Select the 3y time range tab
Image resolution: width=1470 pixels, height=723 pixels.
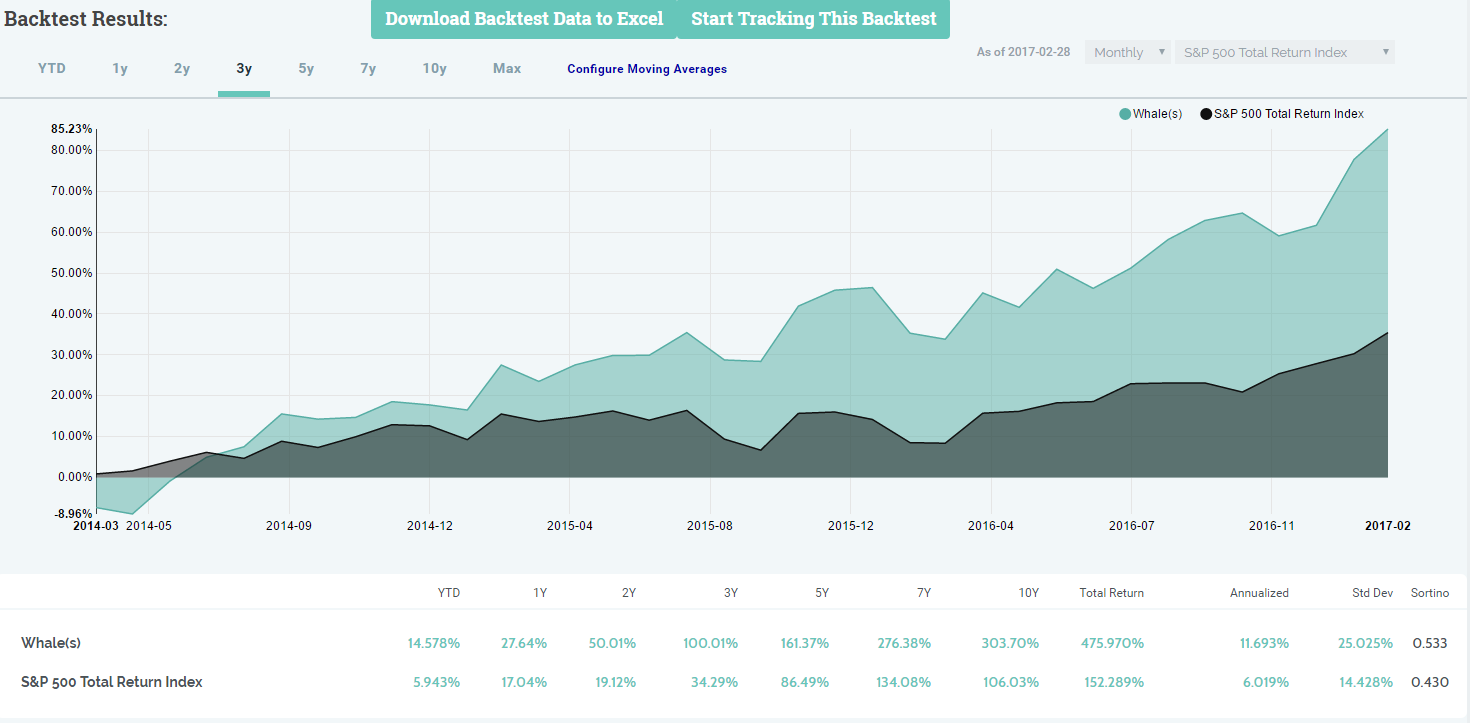coord(244,69)
